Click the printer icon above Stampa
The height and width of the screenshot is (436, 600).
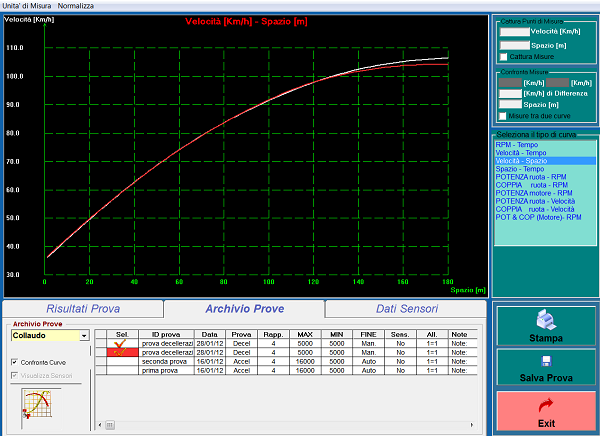point(546,321)
